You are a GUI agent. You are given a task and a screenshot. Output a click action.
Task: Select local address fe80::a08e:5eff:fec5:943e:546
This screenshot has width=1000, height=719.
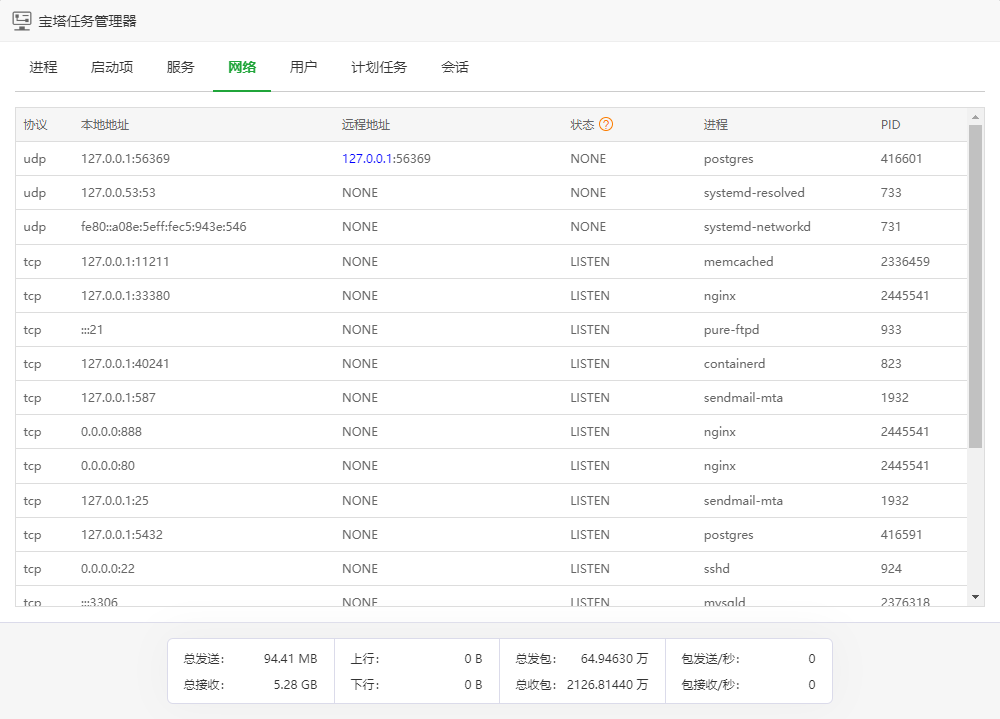coord(163,226)
